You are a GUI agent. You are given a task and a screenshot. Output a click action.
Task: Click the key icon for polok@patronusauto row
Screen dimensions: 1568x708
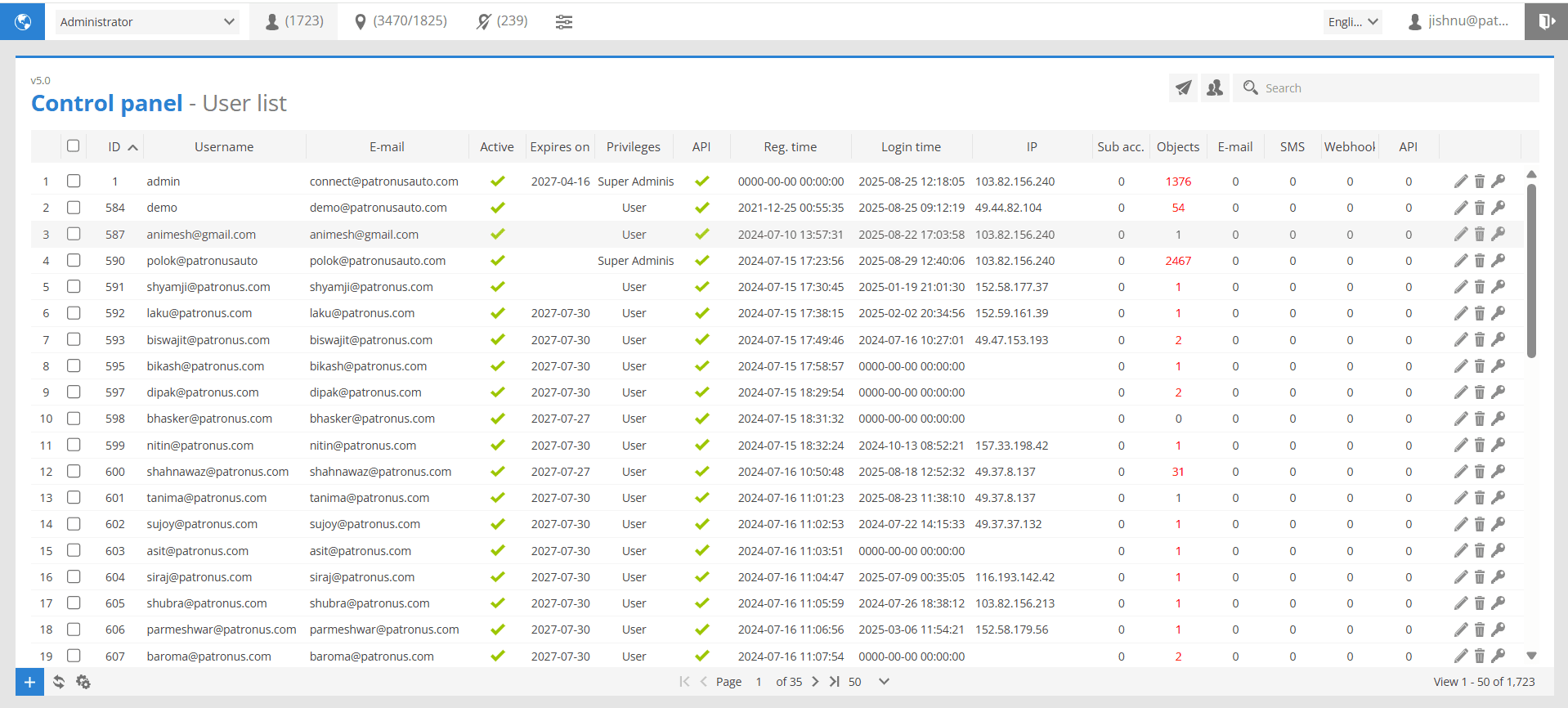pos(1498,261)
